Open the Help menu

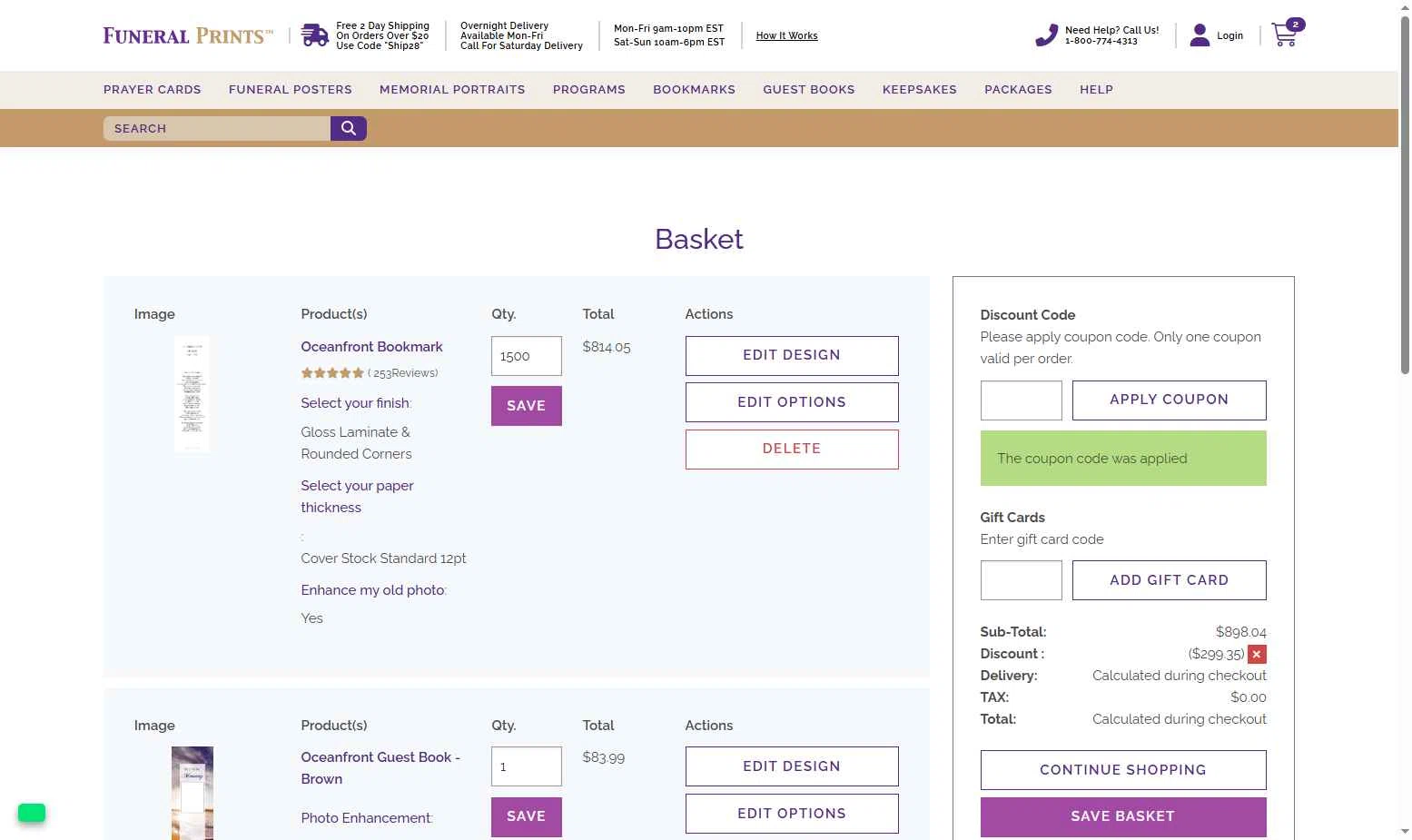click(1096, 90)
